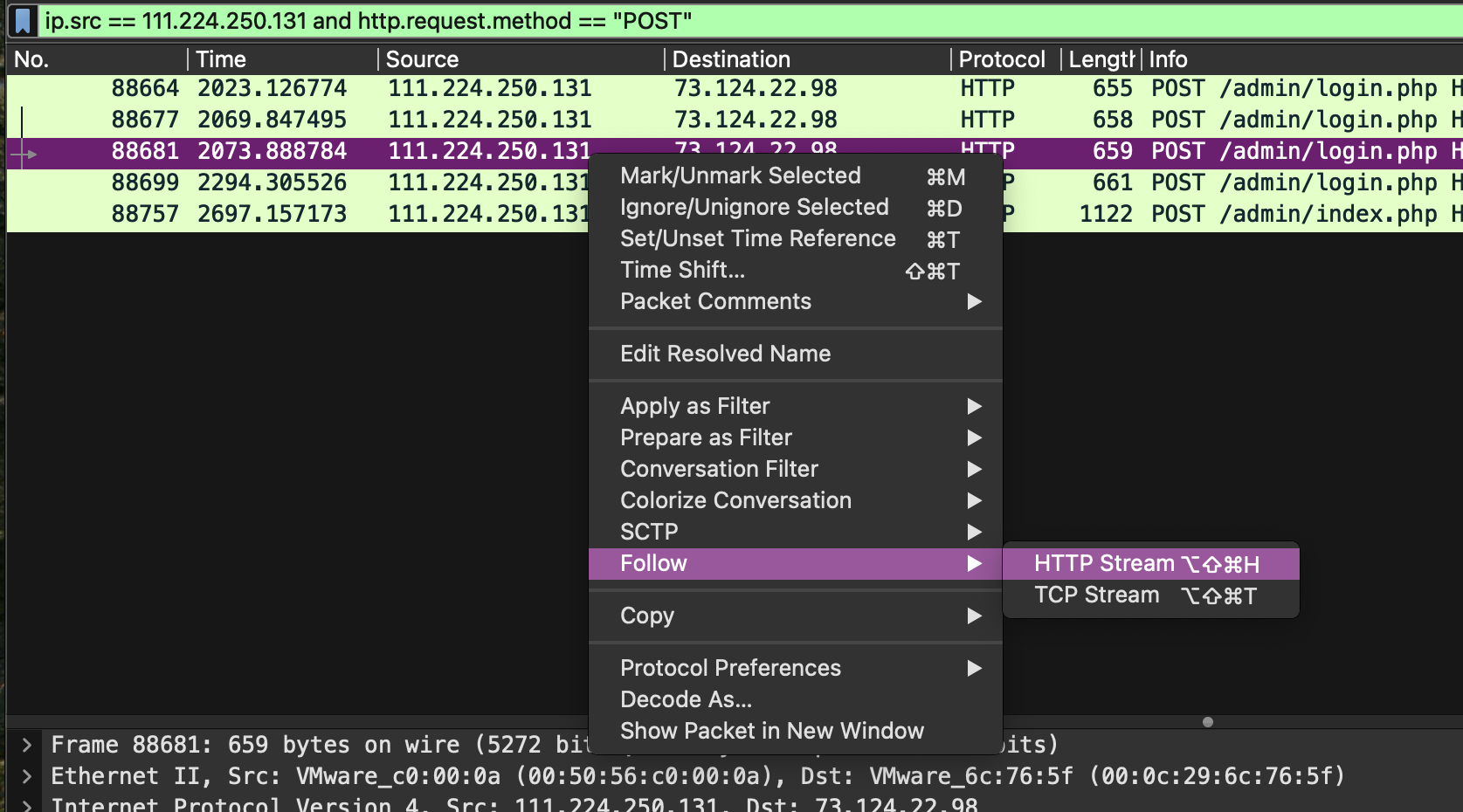Sort by the Protocol column header
Viewport: 1463px width, 812px height.
tap(1002, 59)
